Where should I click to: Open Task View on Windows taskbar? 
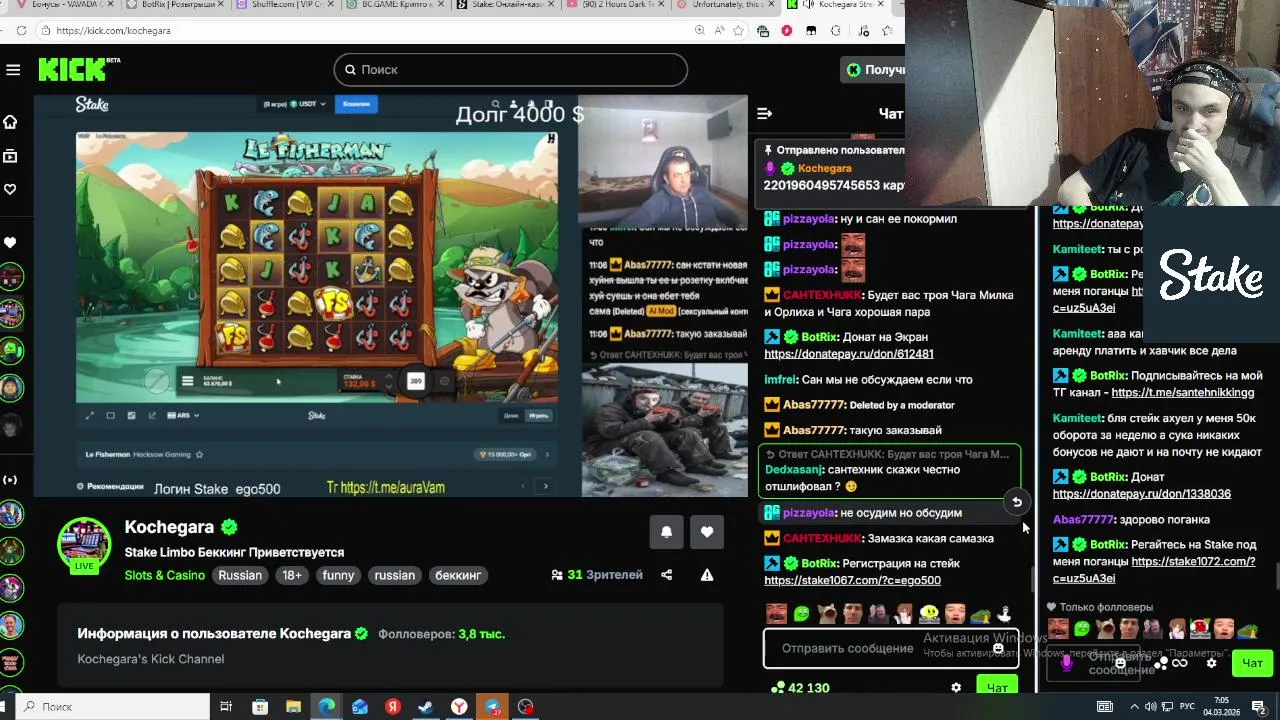coord(226,707)
